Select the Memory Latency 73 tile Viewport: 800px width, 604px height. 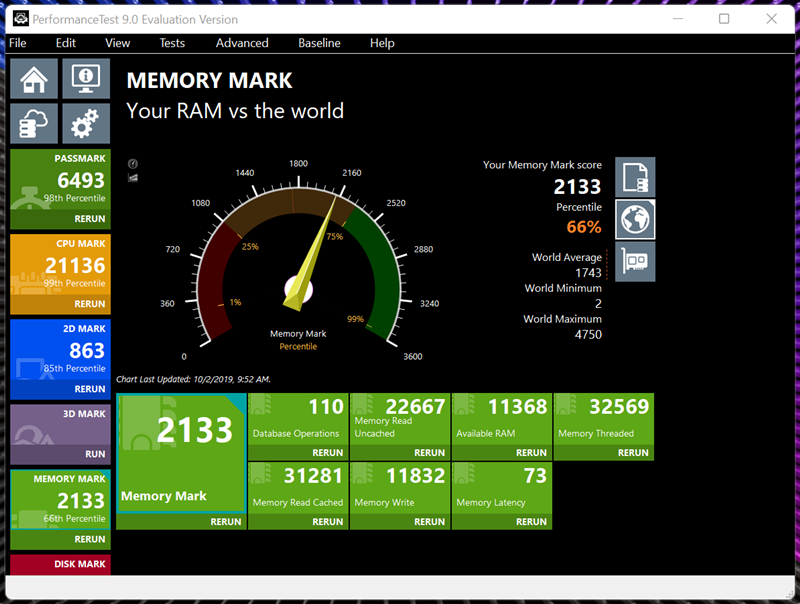click(x=502, y=488)
